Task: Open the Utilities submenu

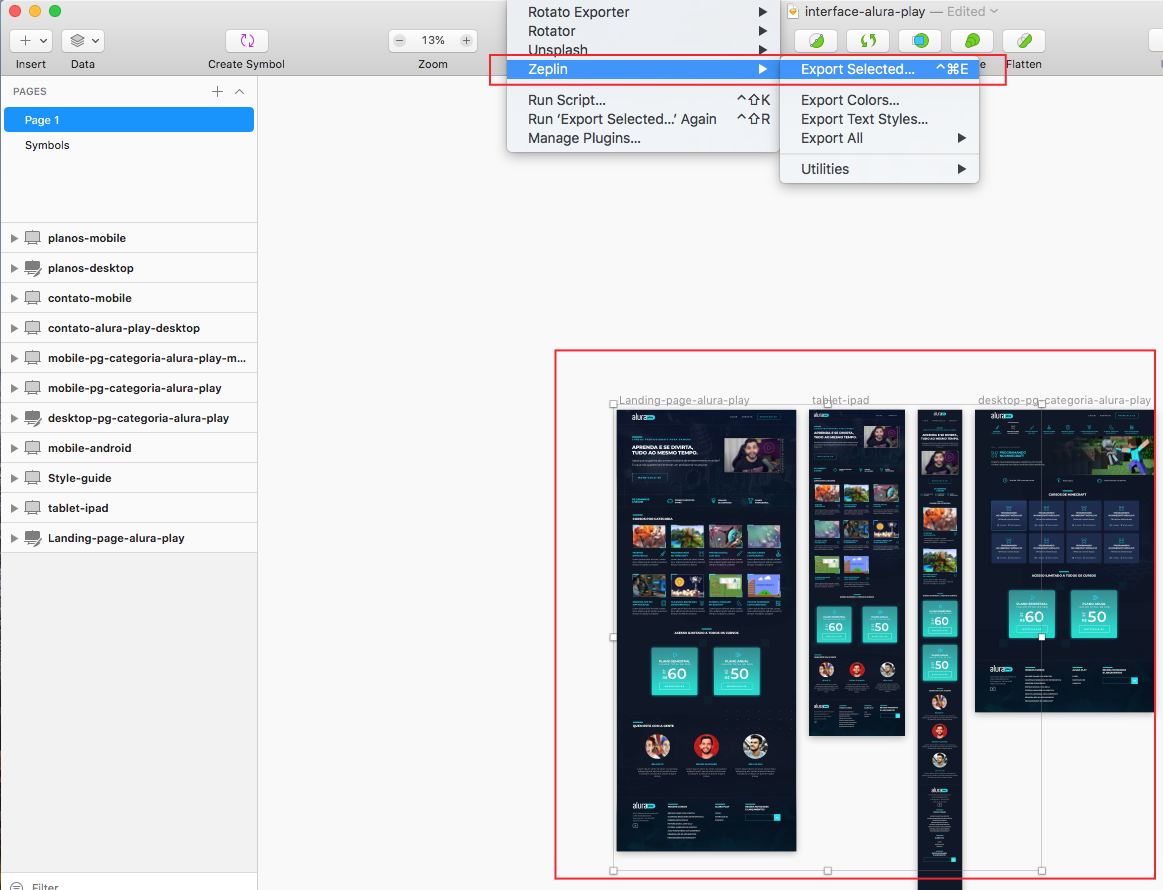Action: [880, 169]
